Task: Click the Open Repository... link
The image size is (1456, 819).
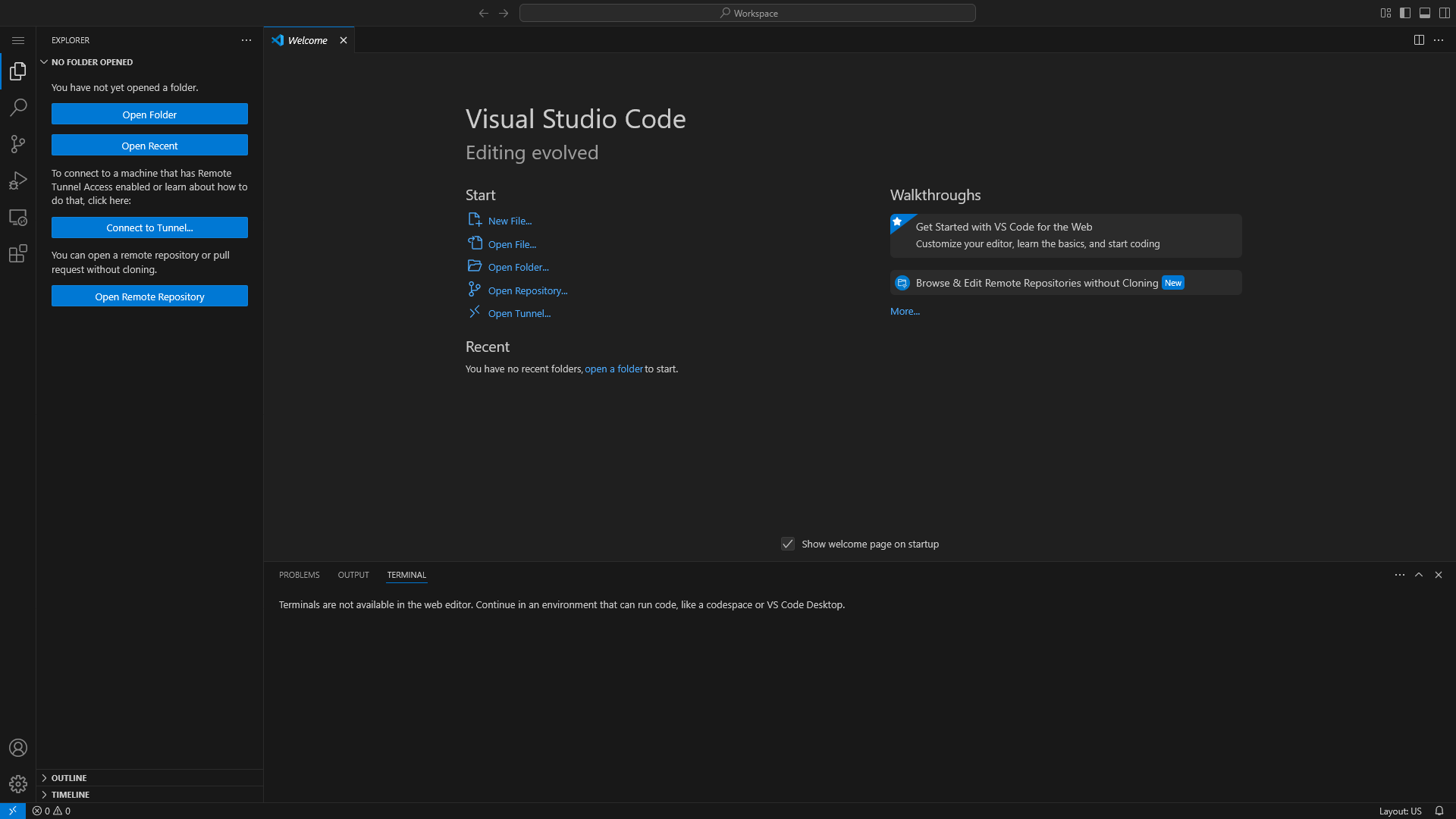Action: (x=528, y=290)
